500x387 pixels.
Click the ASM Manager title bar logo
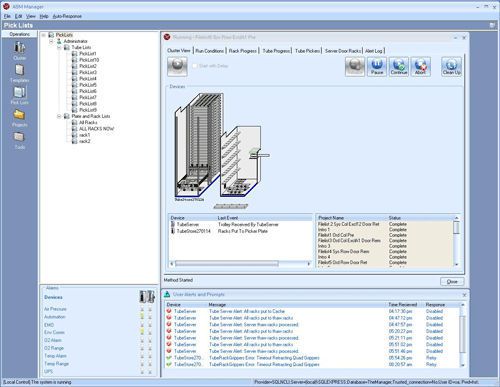click(6, 6)
